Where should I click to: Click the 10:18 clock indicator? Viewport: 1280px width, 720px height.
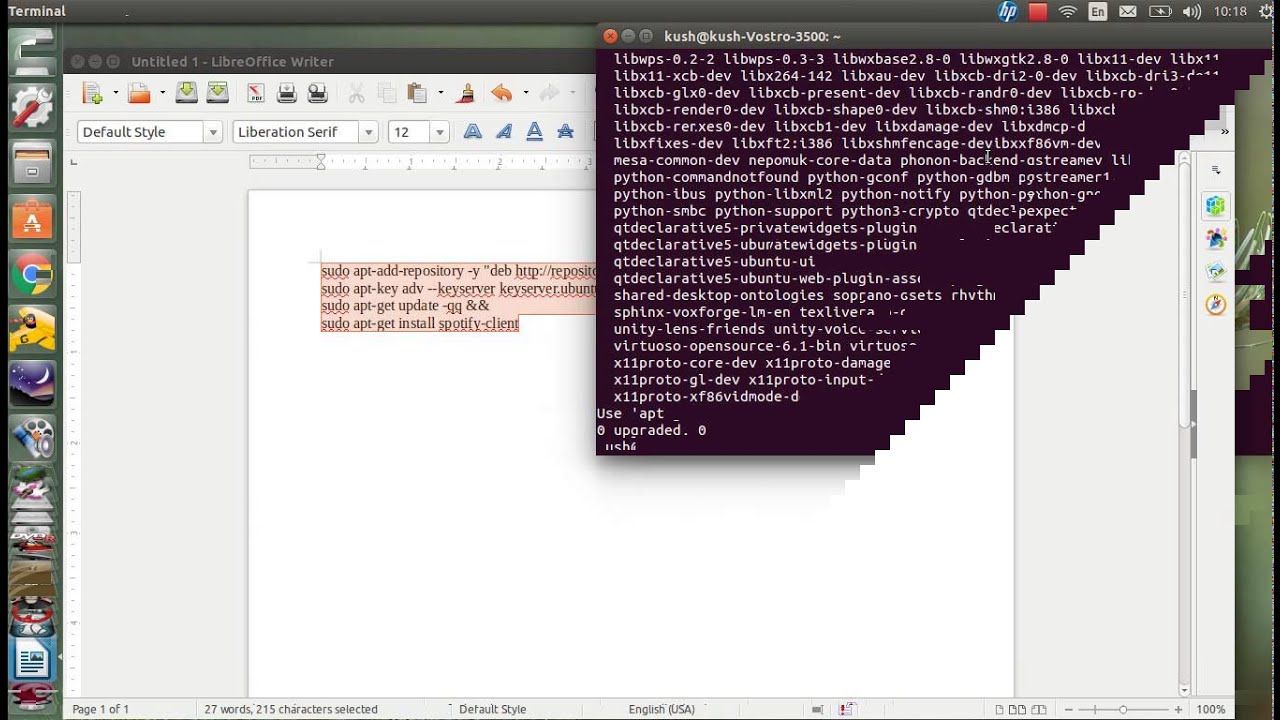(1231, 12)
